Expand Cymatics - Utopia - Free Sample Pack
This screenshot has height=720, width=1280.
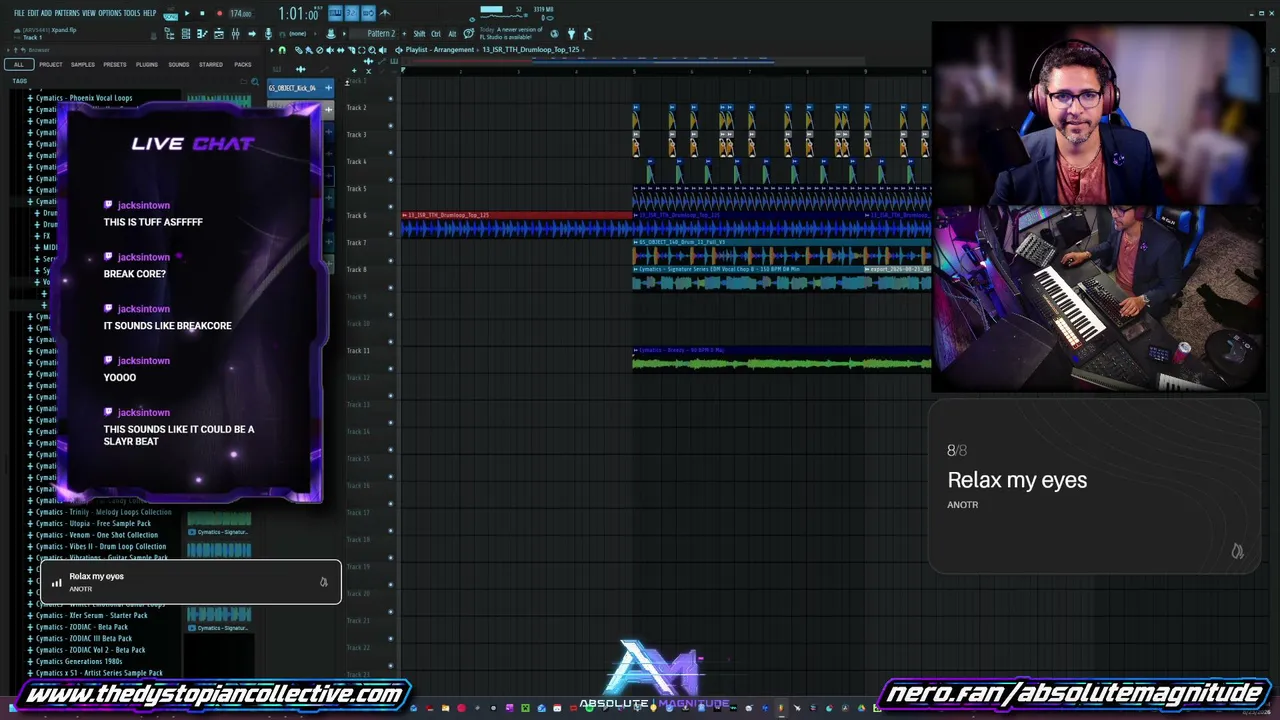pos(30,524)
